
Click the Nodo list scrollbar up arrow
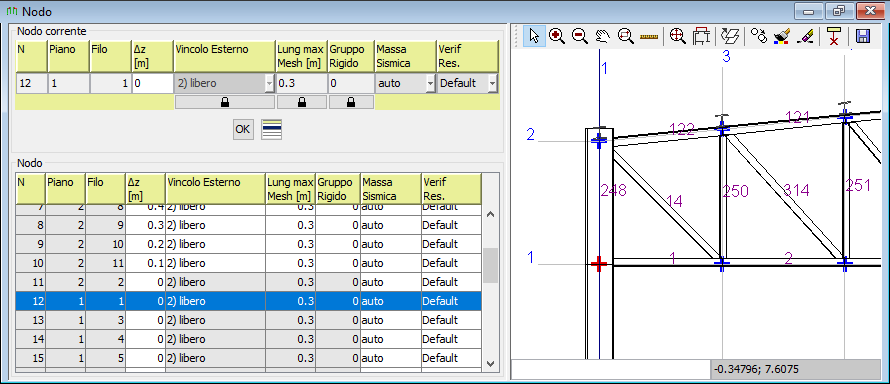click(491, 214)
